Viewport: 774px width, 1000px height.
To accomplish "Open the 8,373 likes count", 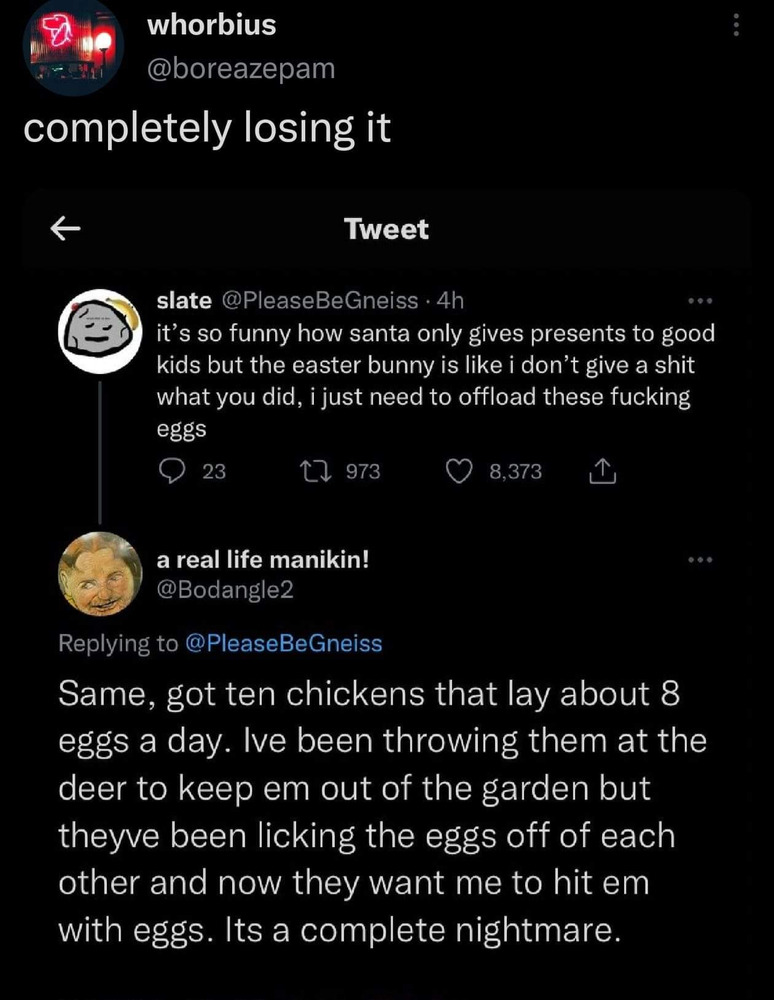I will 515,471.
